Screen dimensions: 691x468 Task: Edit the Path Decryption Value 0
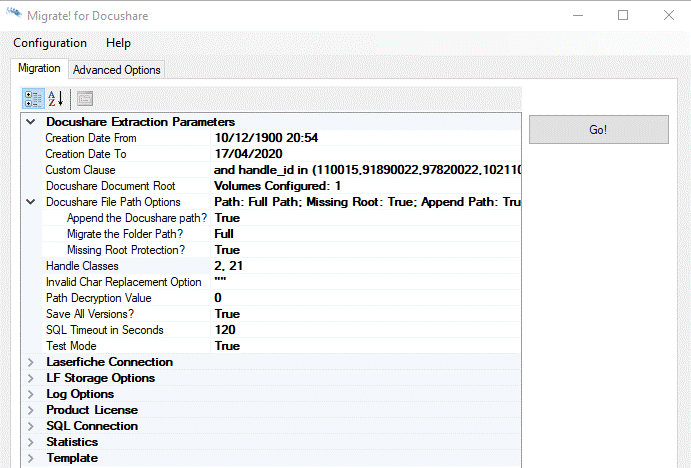(366, 298)
